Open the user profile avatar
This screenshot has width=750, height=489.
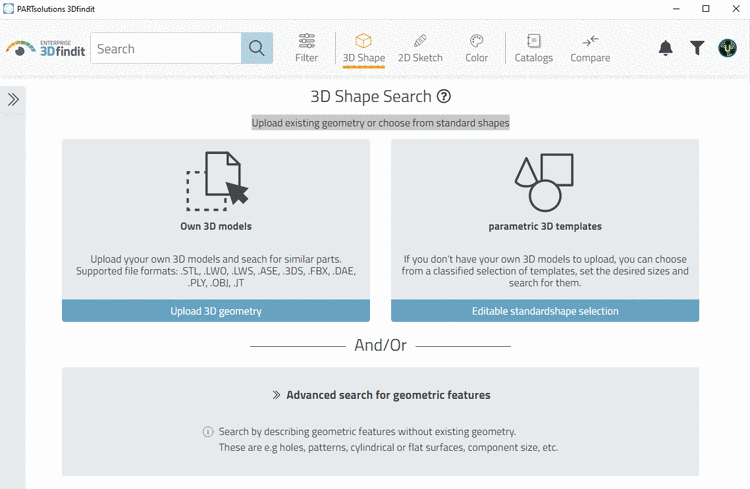point(728,48)
